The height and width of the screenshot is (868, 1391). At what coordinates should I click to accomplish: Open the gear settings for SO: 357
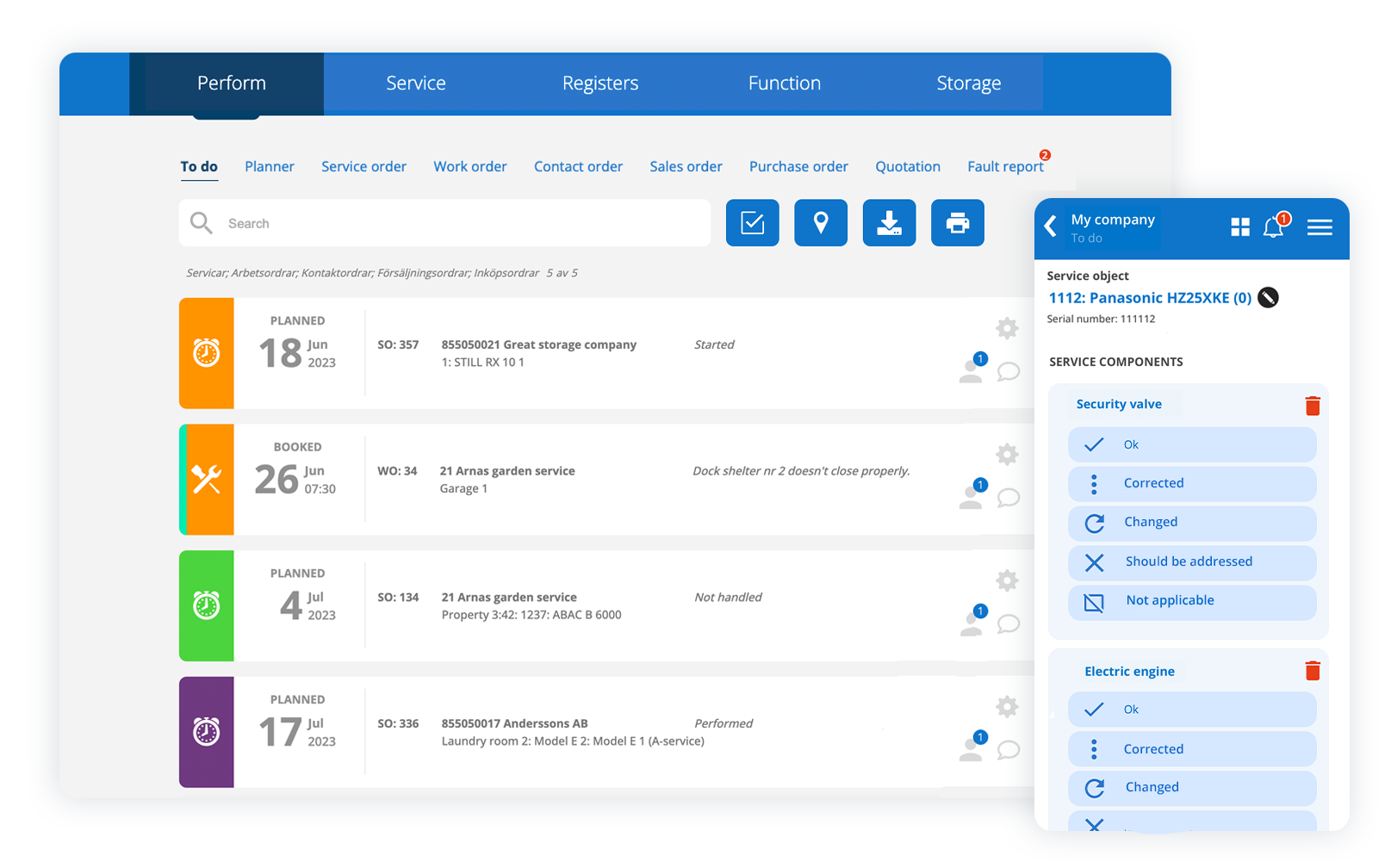click(x=1007, y=328)
